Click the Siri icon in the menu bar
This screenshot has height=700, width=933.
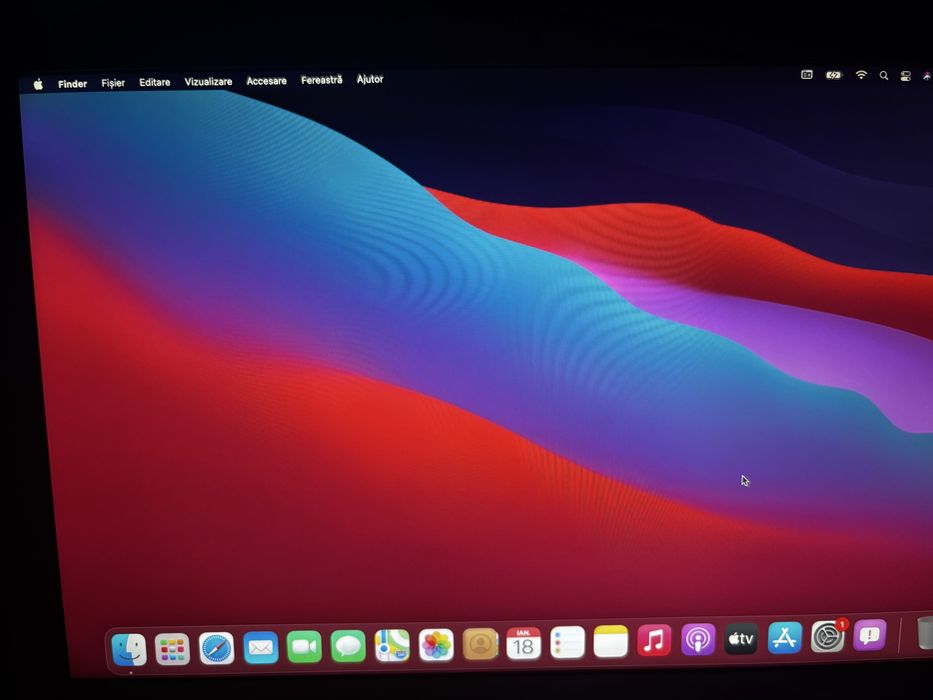[927, 76]
